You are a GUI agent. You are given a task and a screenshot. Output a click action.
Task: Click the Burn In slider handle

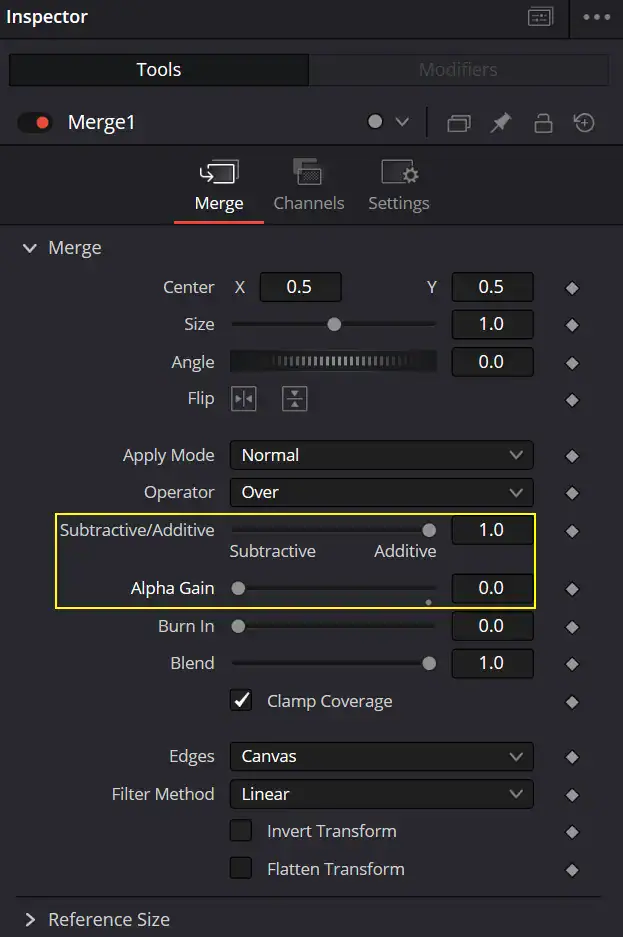pos(238,626)
